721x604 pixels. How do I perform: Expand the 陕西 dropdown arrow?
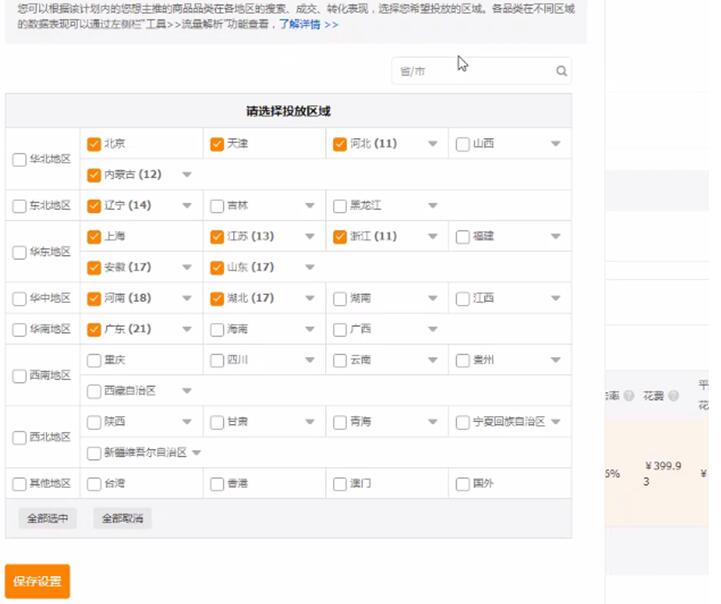pyautogui.click(x=187, y=422)
